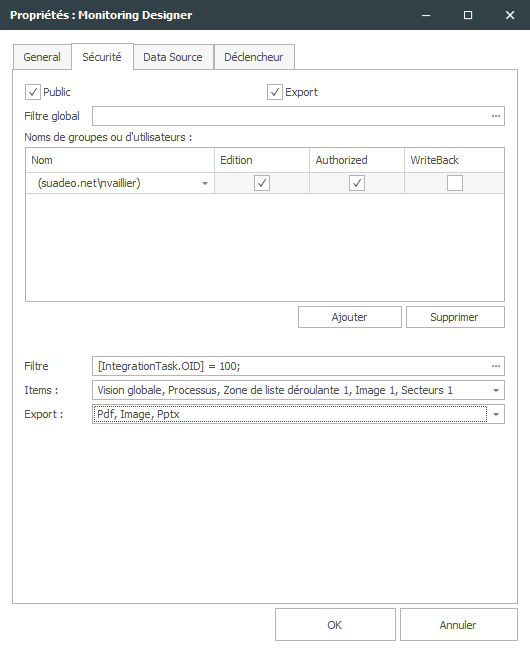Open the Filtre global ellipsis editor

(495, 116)
